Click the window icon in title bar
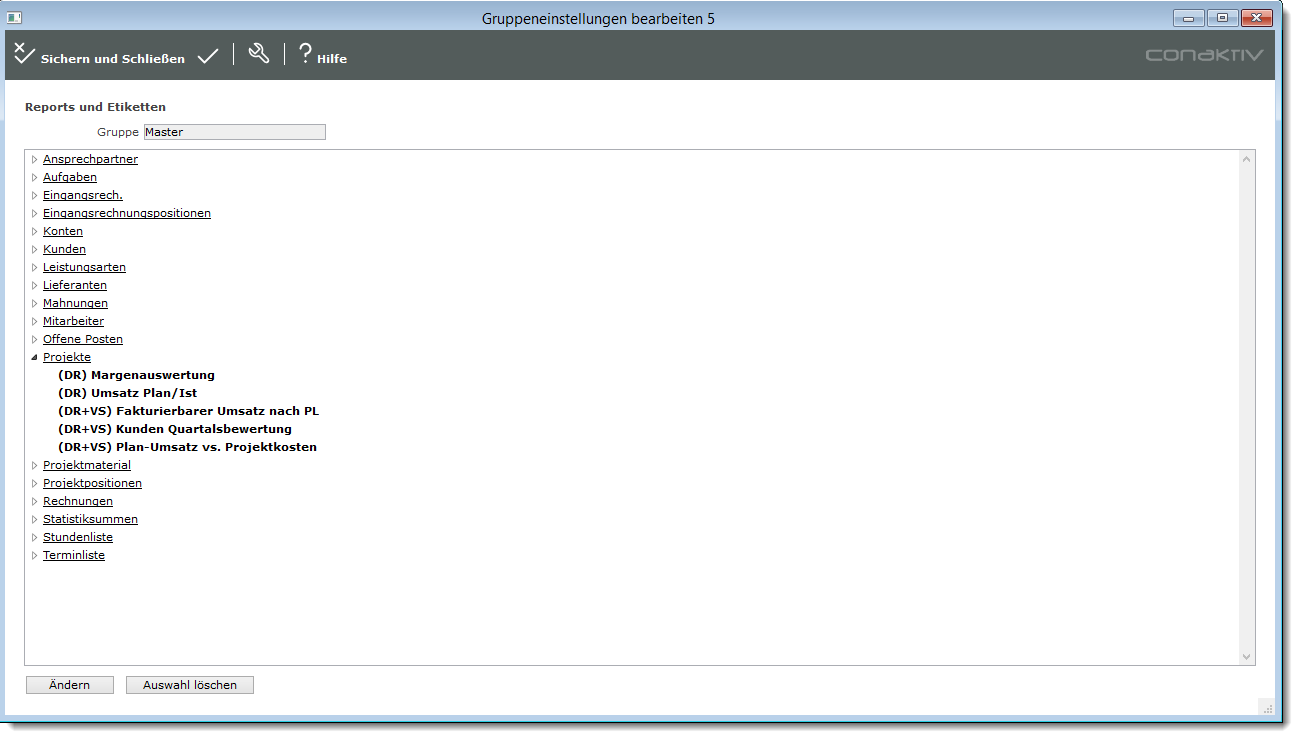The width and height of the screenshot is (1298, 738). click(15, 18)
